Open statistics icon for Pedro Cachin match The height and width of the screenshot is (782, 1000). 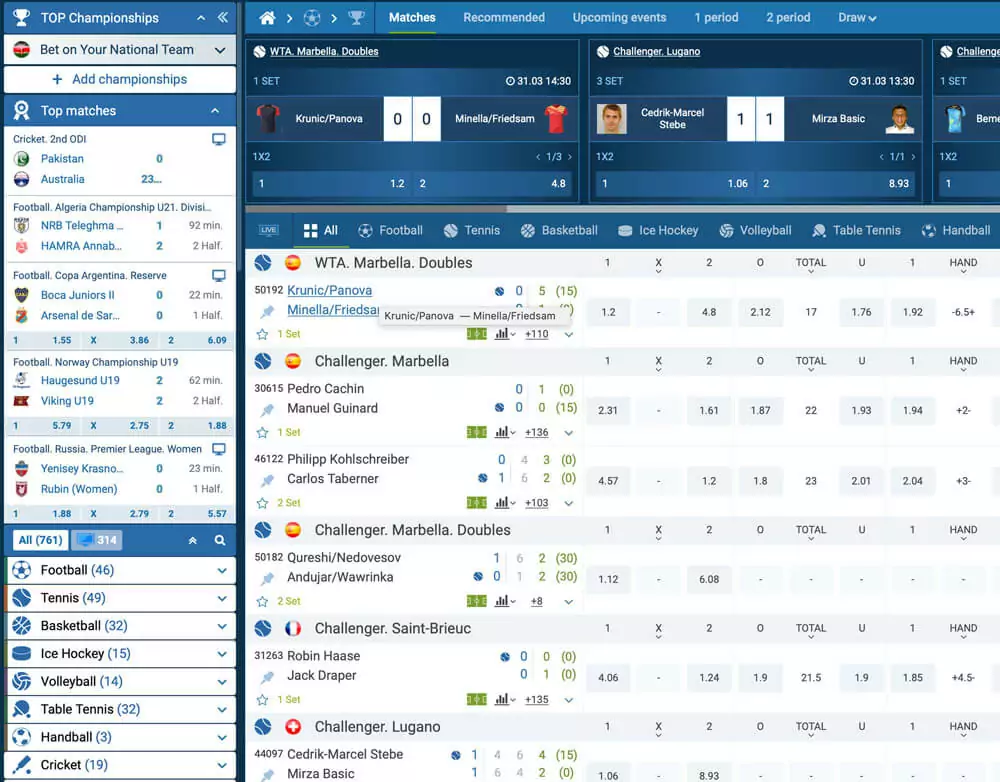point(503,433)
